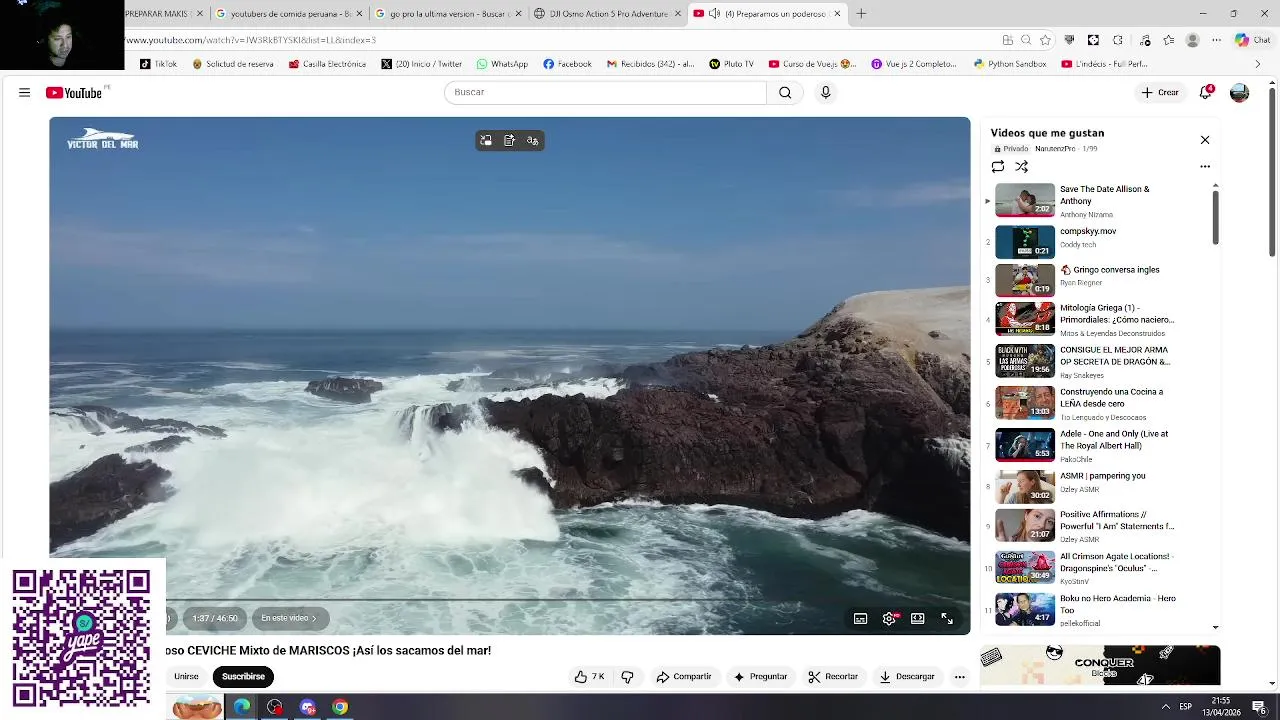Toggle subtitles in the video player

pos(860,619)
